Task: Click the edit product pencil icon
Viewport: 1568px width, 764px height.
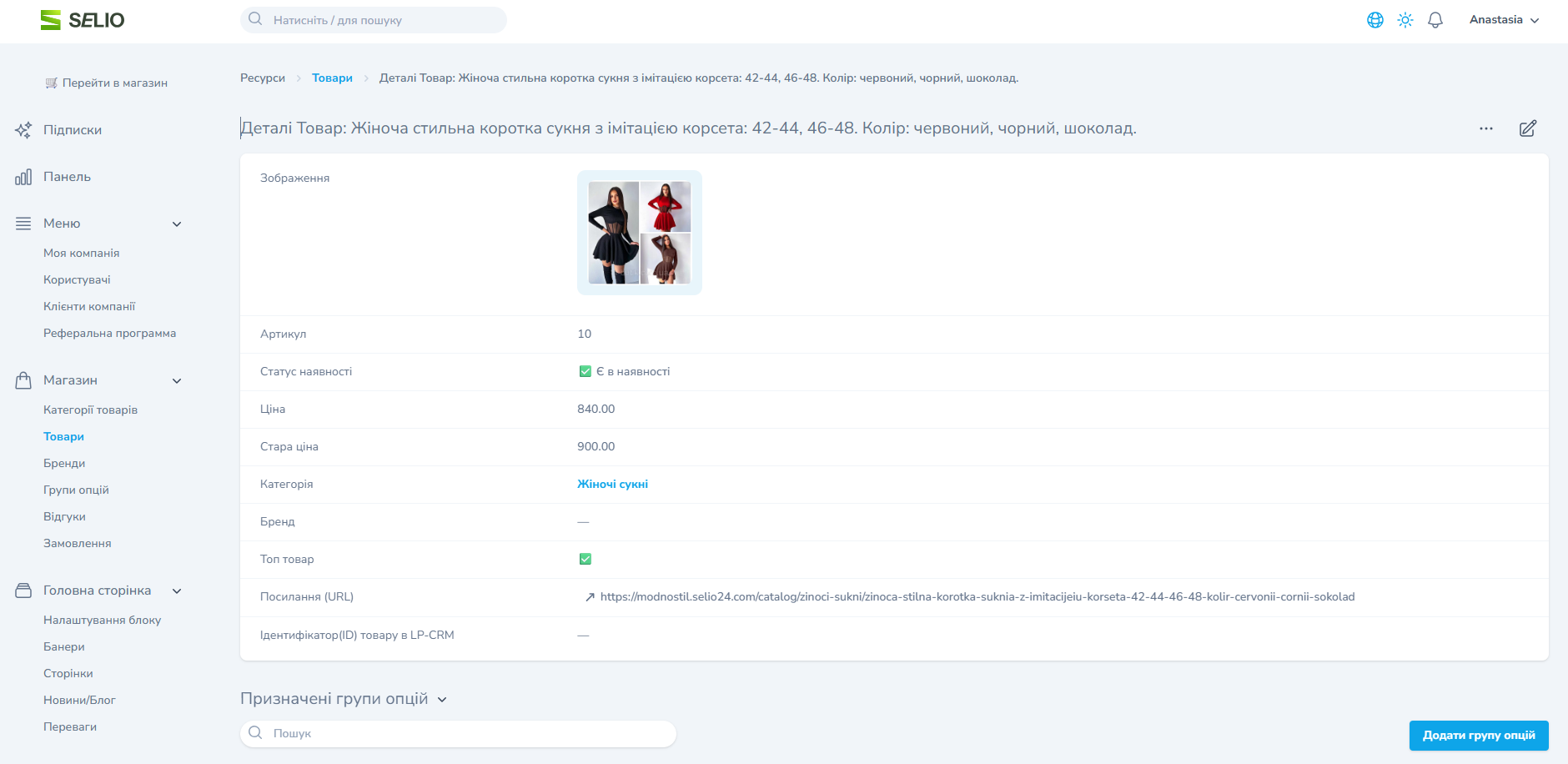Action: 1528,128
